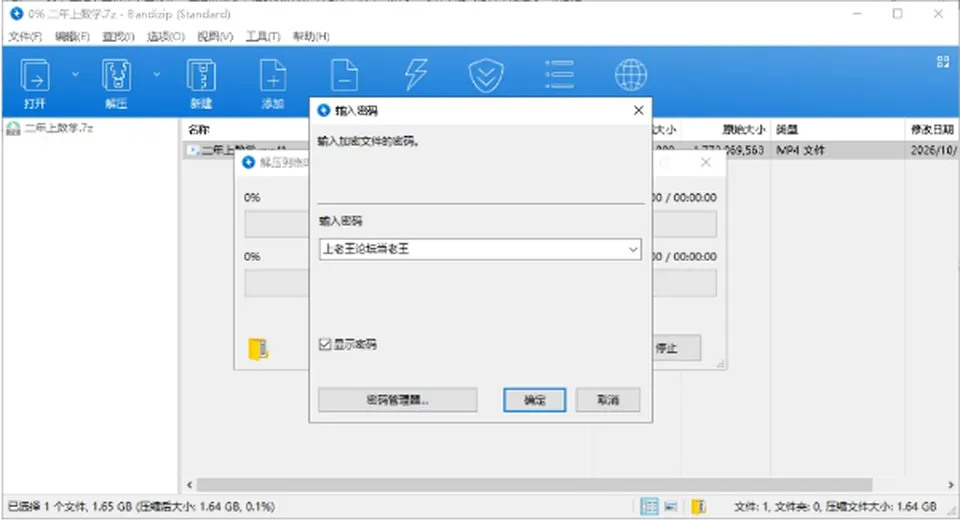Sort by the 类型 column header
The image size is (960, 521).
click(x=787, y=129)
